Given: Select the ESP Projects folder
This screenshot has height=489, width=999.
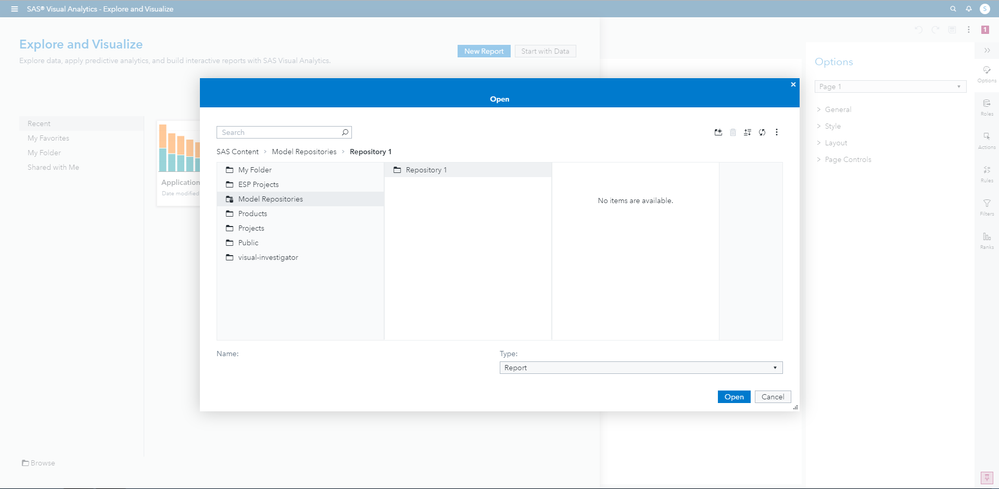Looking at the screenshot, I should [300, 185].
